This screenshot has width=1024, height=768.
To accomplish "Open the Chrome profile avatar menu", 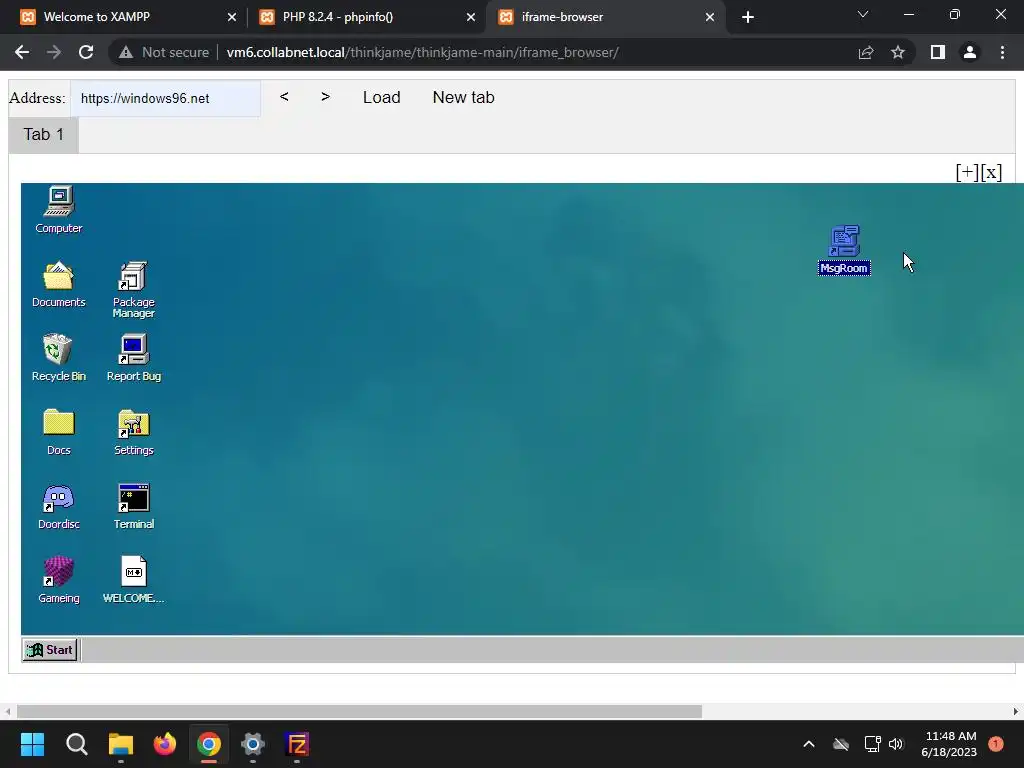I will coord(970,52).
